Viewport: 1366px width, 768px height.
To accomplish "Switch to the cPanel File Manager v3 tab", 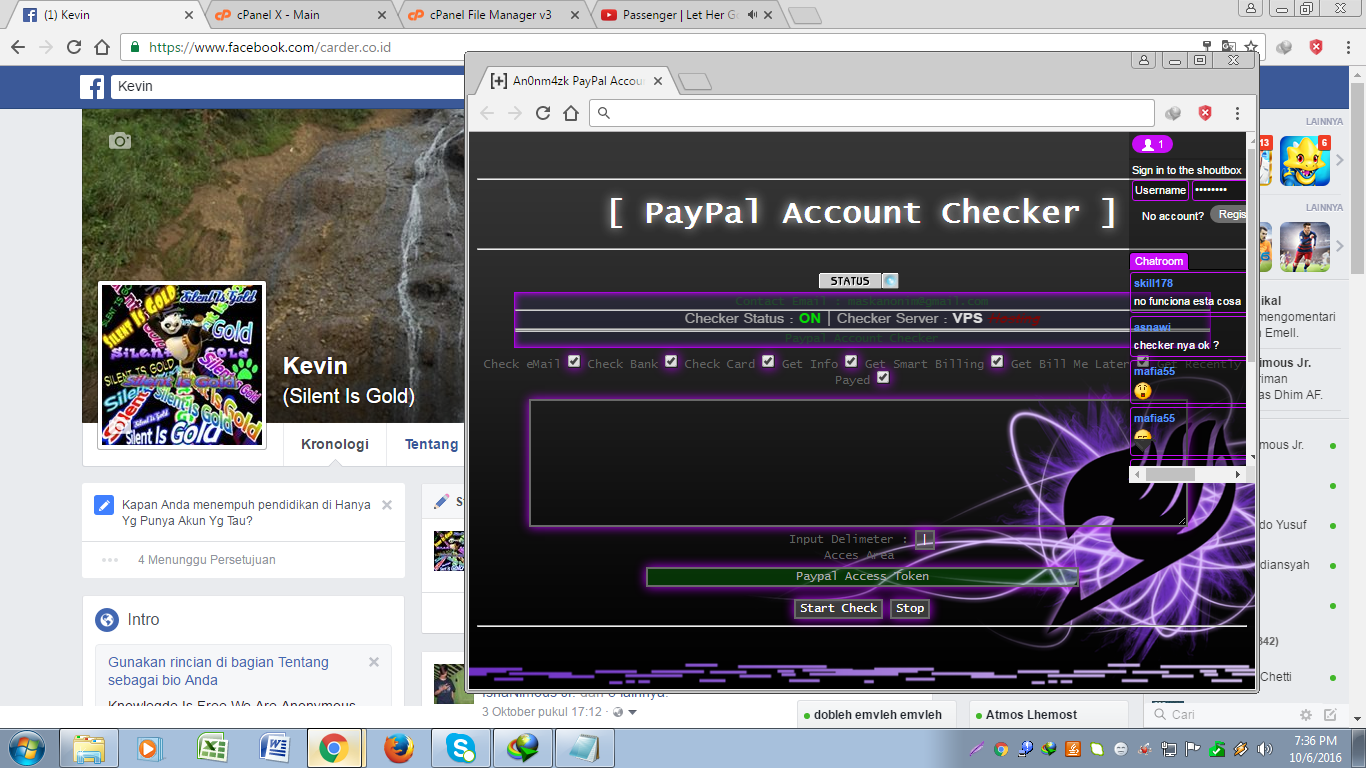I will [492, 15].
